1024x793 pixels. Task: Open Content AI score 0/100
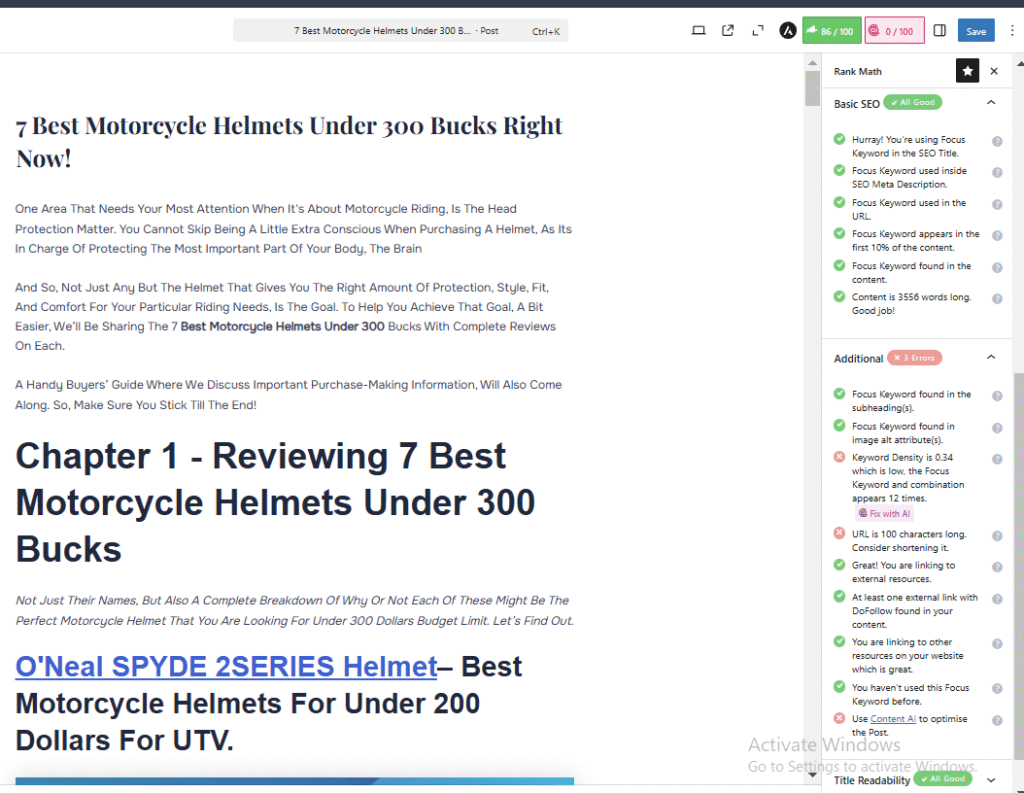[894, 31]
